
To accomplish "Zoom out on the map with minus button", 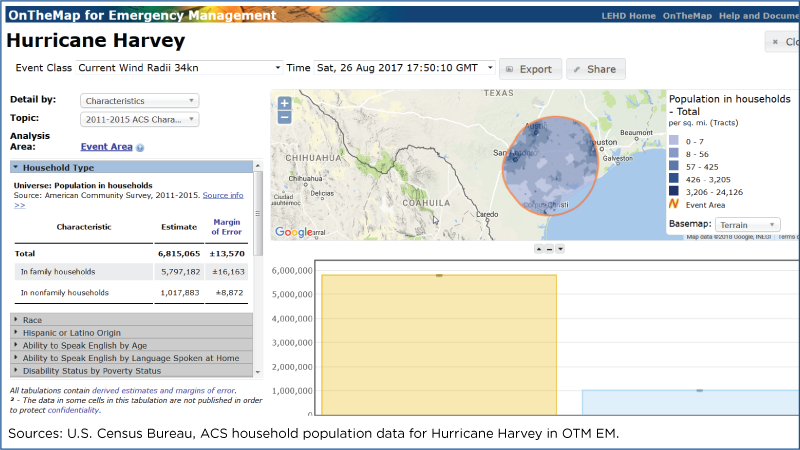I will coord(285,117).
